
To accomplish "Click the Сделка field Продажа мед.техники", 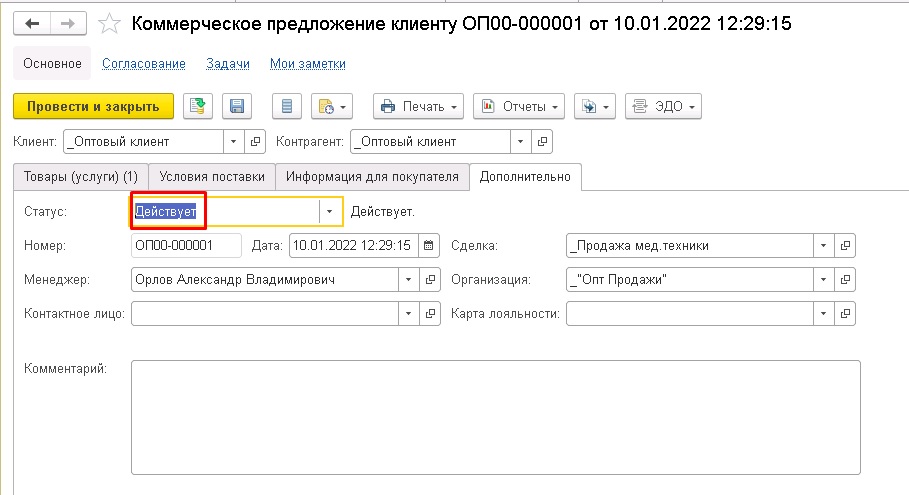I will coord(690,246).
